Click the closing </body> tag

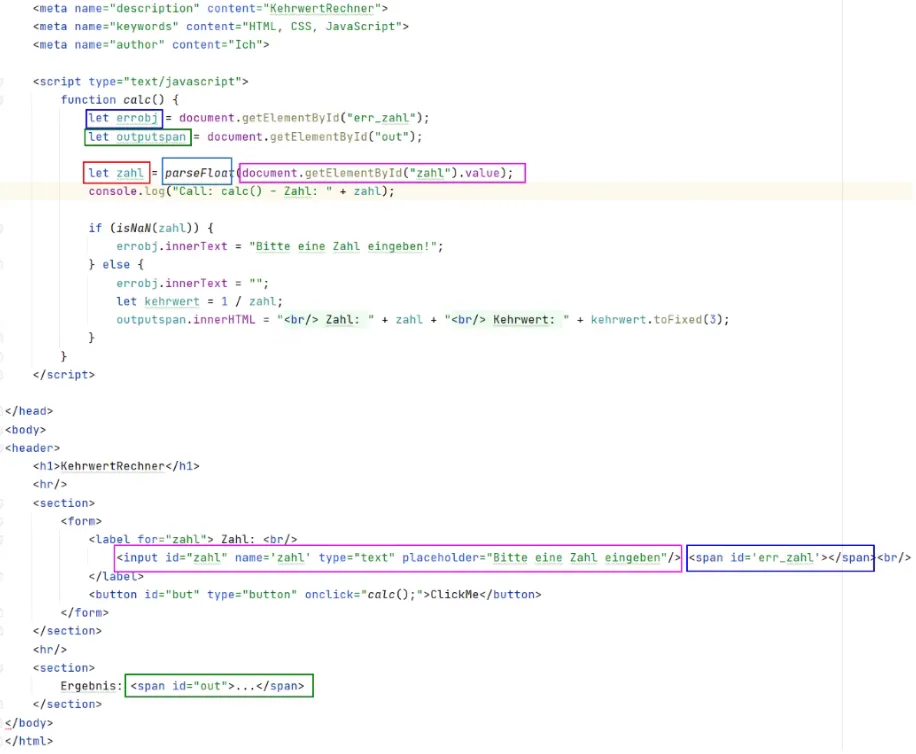click(29, 723)
